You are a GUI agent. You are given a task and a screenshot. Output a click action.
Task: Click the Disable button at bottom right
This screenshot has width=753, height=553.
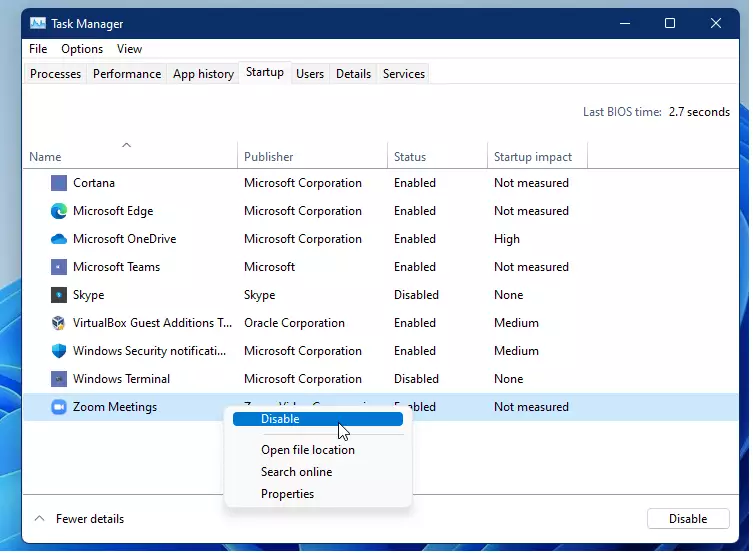pyautogui.click(x=688, y=519)
